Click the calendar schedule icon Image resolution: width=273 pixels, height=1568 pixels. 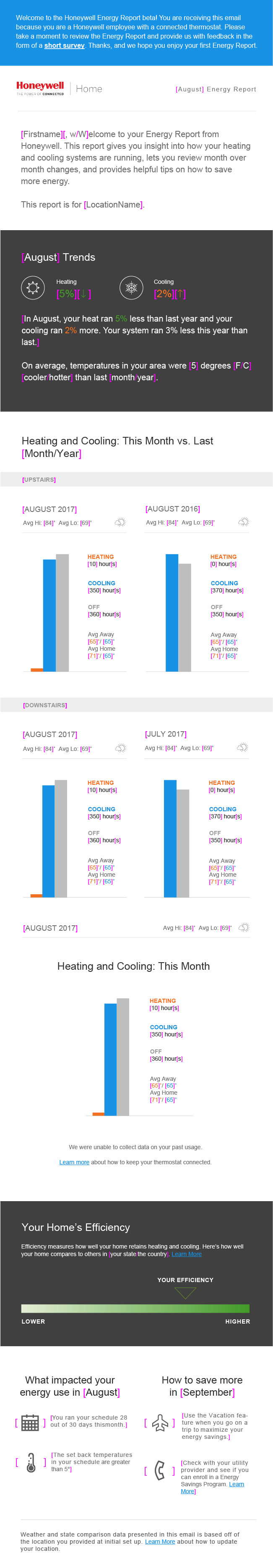[x=30, y=1423]
